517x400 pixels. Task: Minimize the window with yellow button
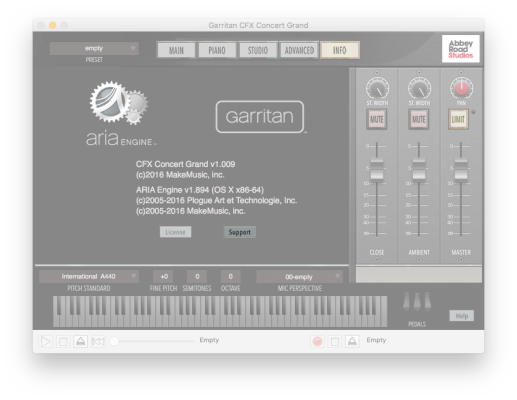tap(53, 25)
